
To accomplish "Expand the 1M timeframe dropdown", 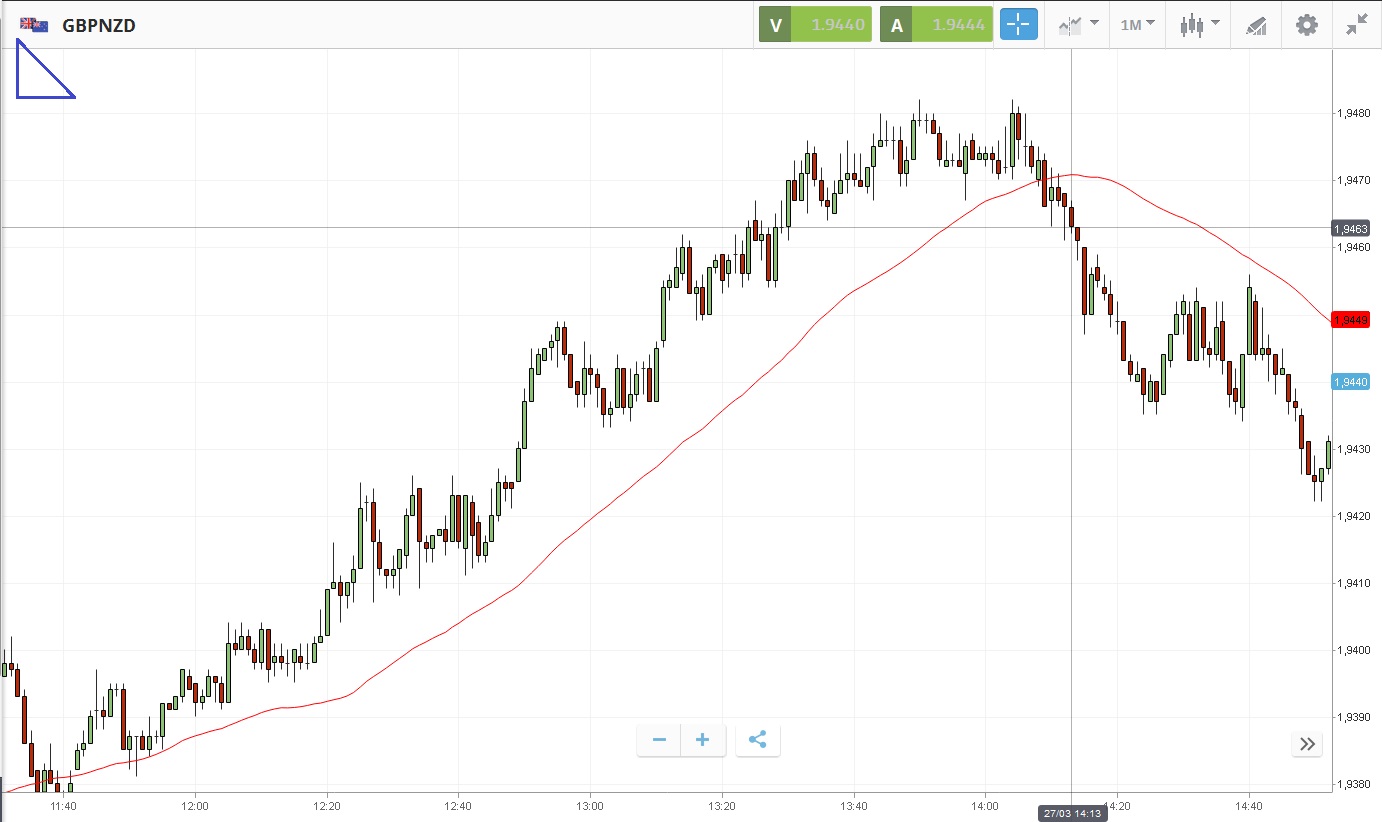I will click(x=1137, y=25).
